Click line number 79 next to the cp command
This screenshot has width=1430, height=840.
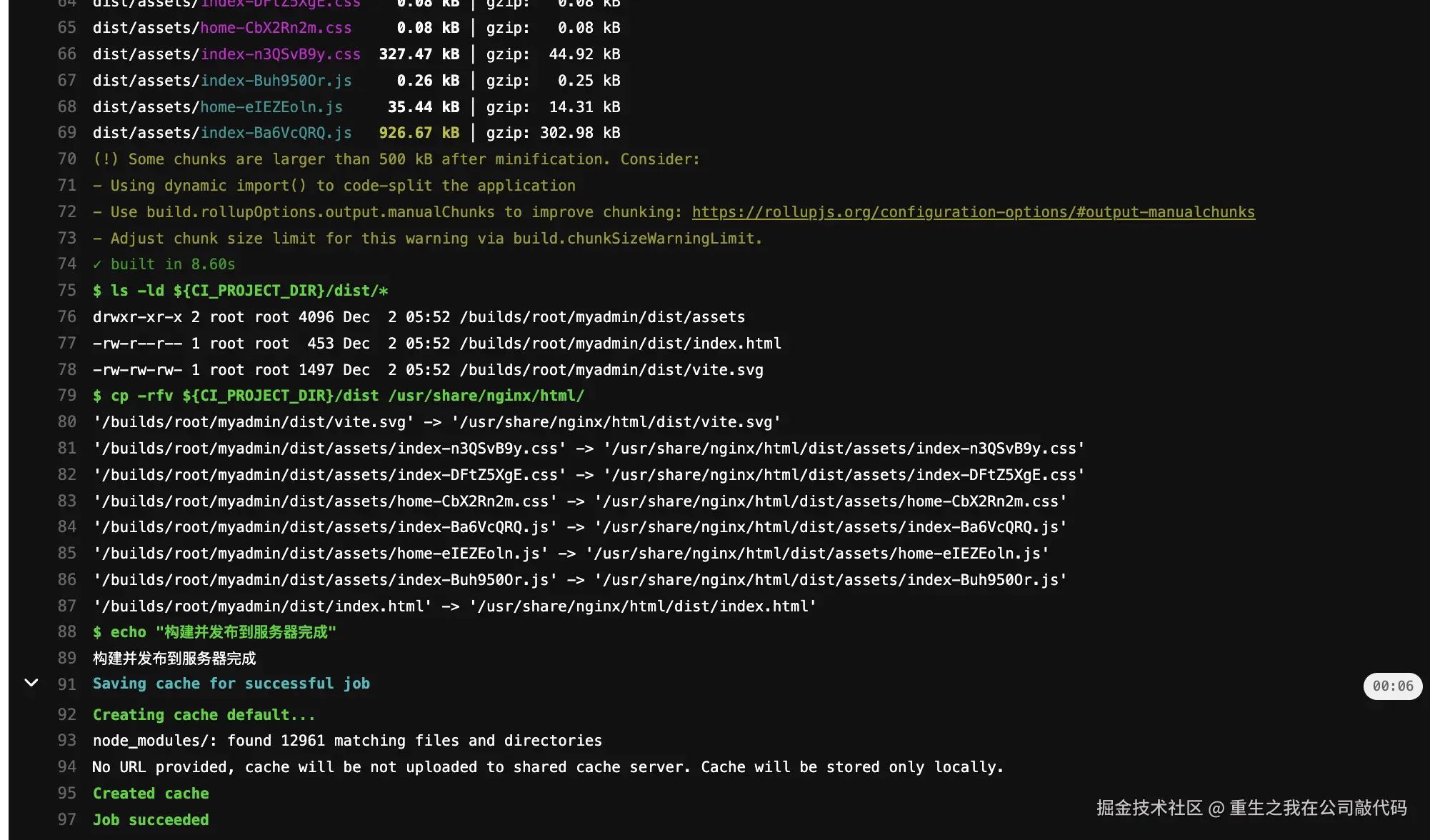pyautogui.click(x=66, y=396)
